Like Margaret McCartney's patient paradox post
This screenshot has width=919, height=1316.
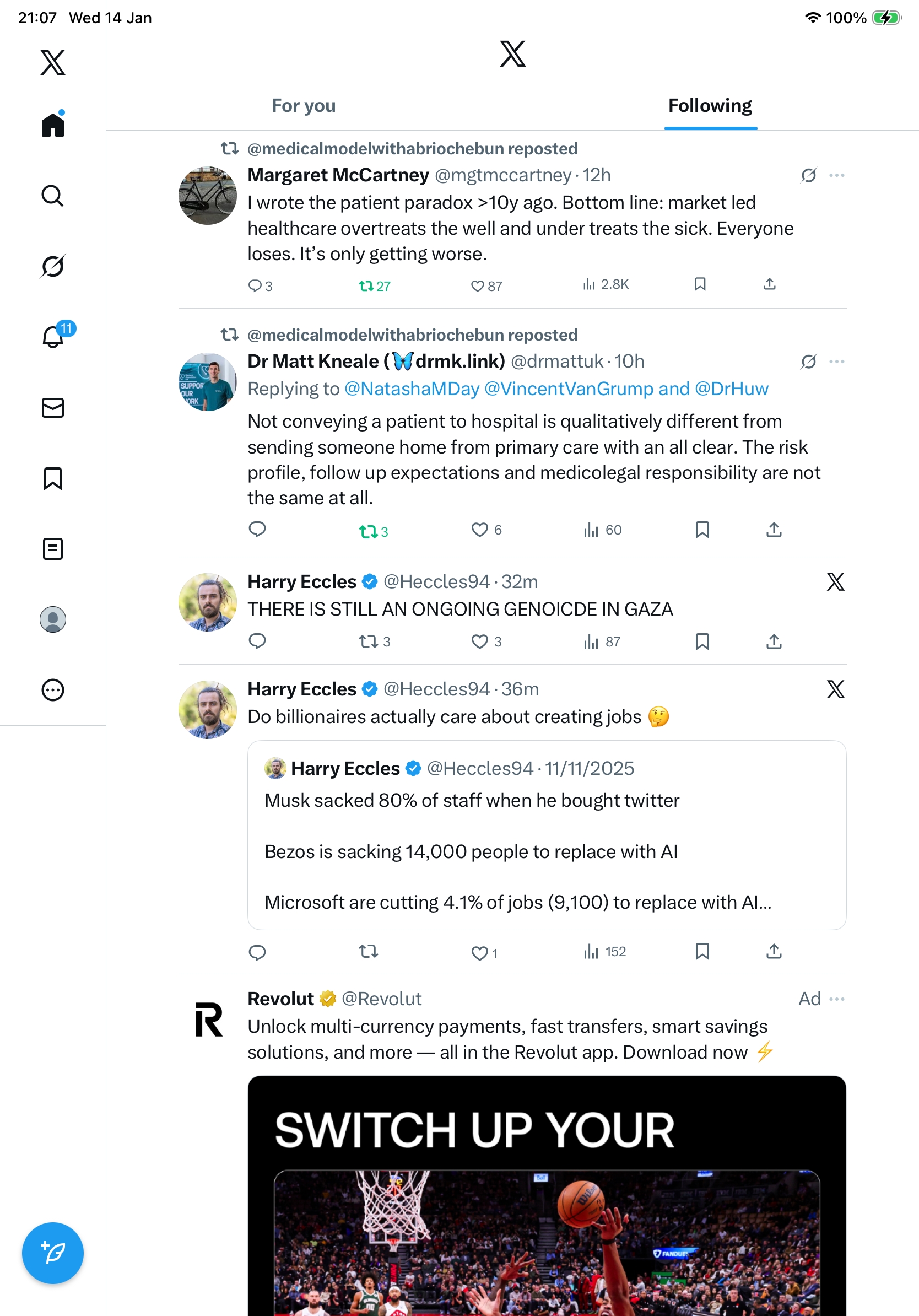click(477, 285)
